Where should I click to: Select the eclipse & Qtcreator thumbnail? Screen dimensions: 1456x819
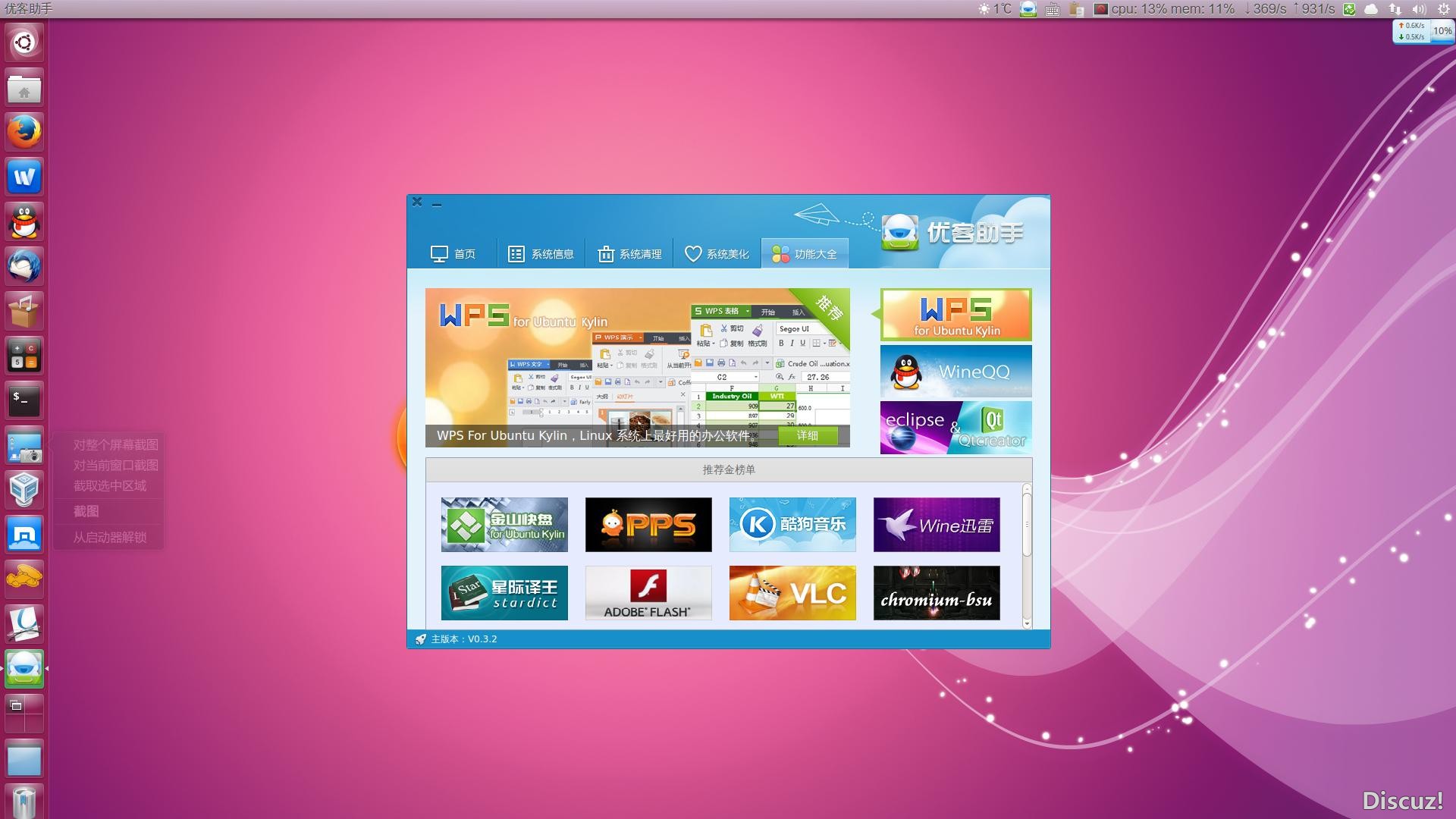(x=955, y=428)
